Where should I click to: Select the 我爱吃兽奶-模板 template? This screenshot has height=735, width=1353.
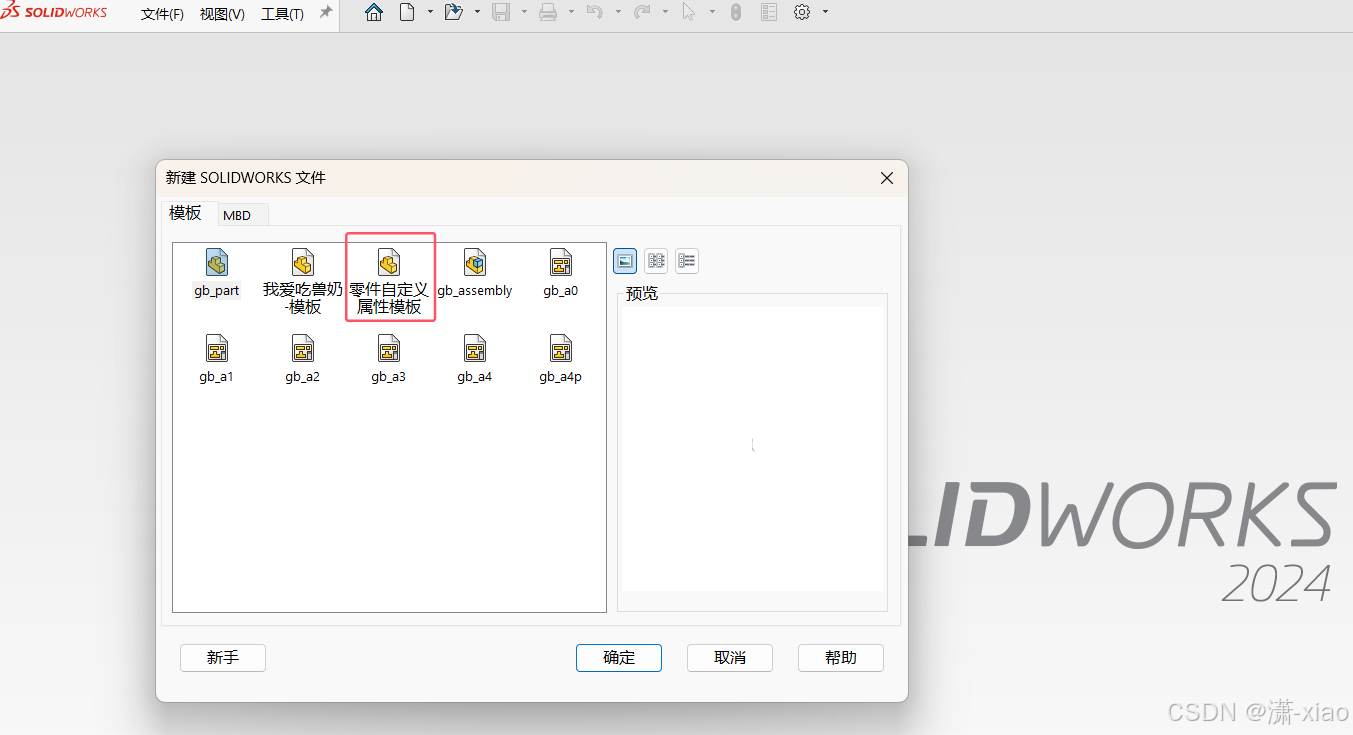(x=303, y=283)
